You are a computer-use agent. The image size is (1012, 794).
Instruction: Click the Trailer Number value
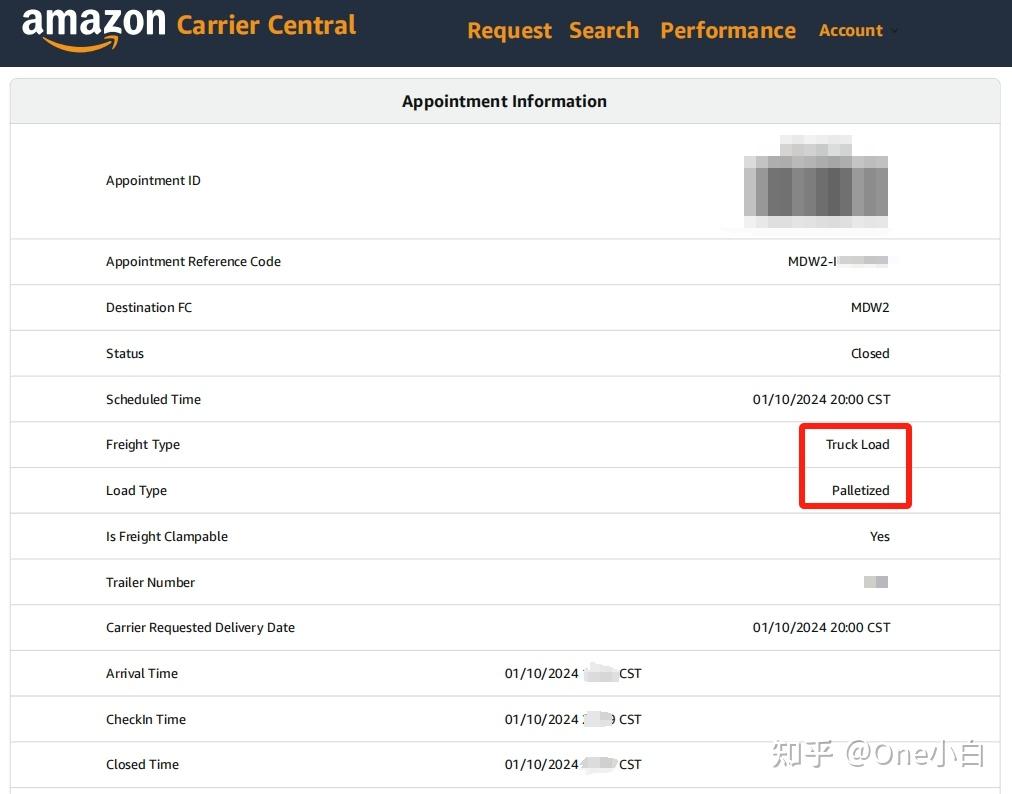pyautogui.click(x=876, y=582)
